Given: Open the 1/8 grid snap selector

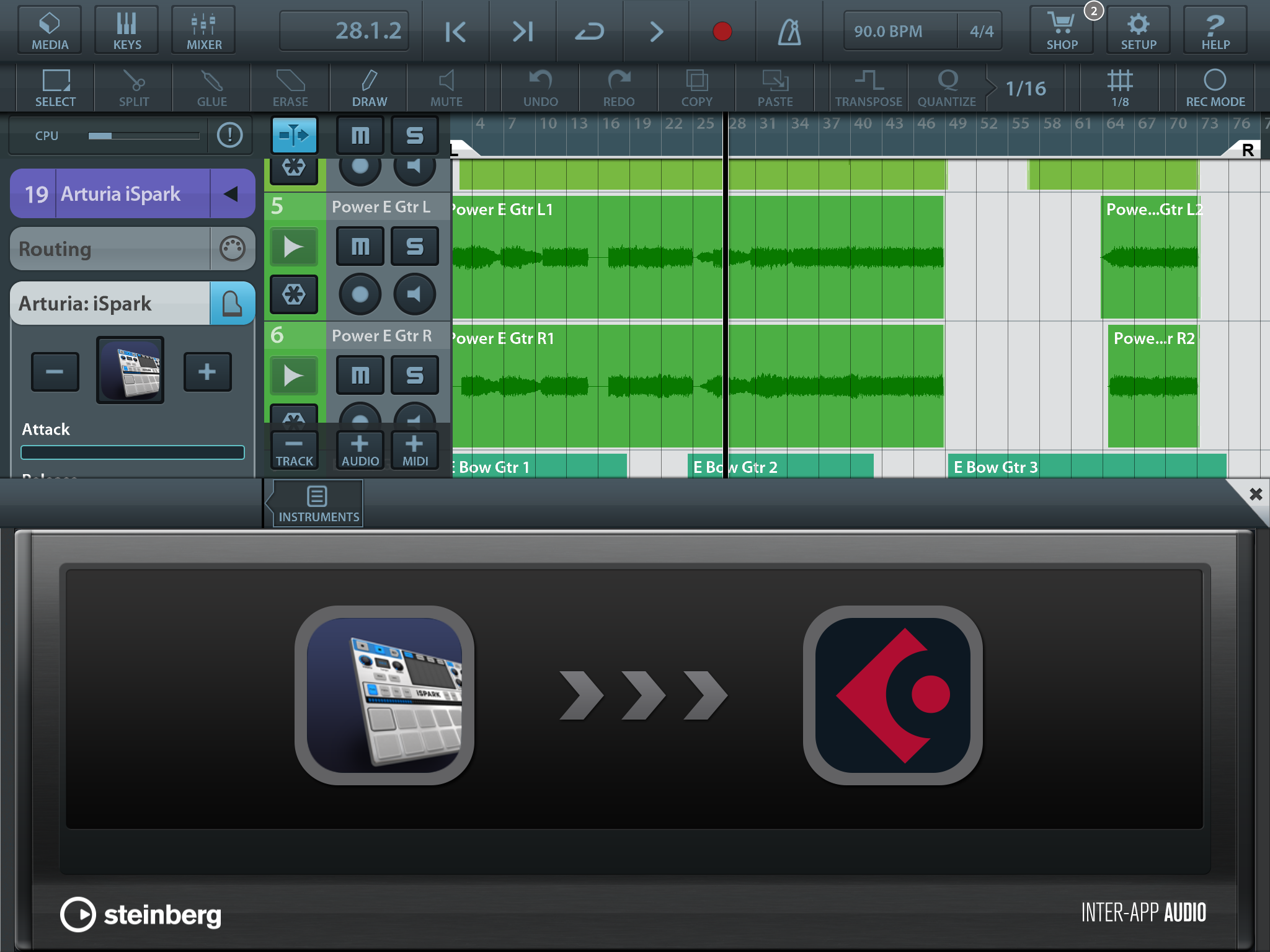Looking at the screenshot, I should pos(1120,88).
